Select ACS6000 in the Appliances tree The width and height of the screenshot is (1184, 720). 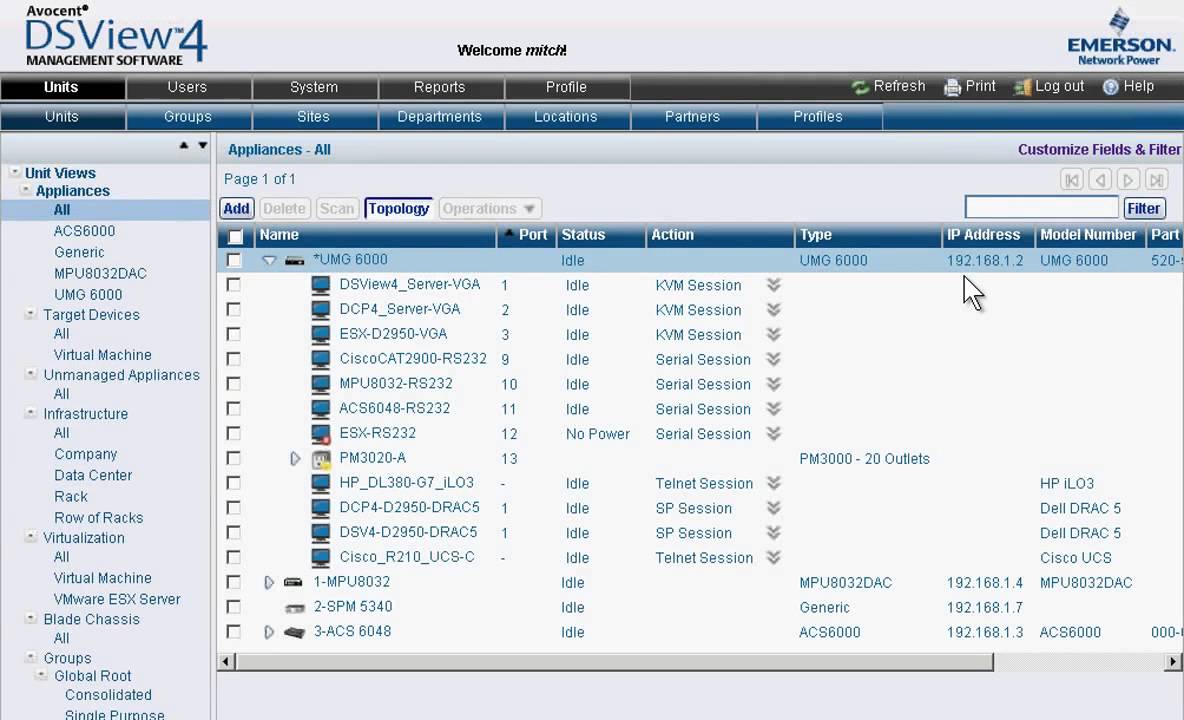pyautogui.click(x=85, y=231)
